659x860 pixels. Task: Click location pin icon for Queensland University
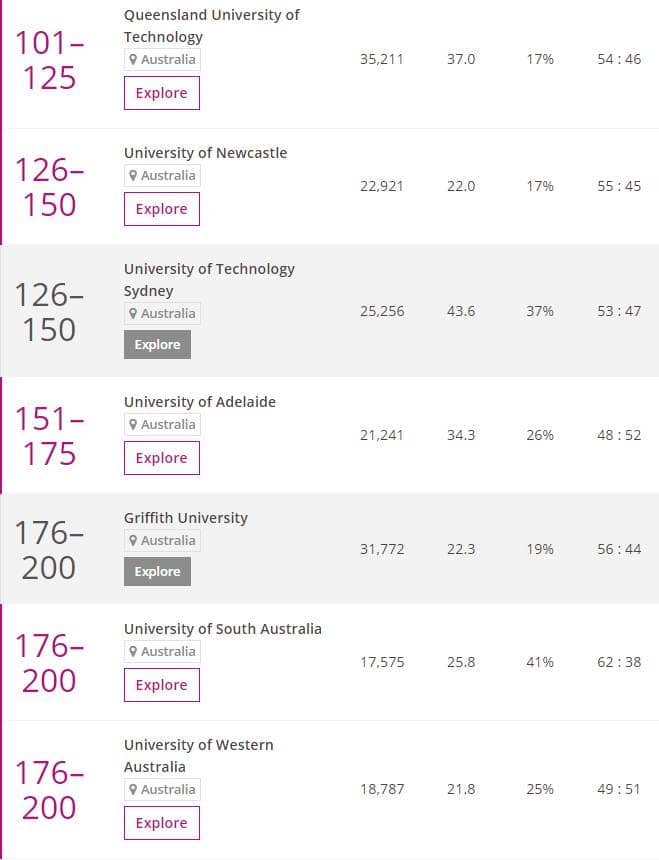pyautogui.click(x=133, y=59)
